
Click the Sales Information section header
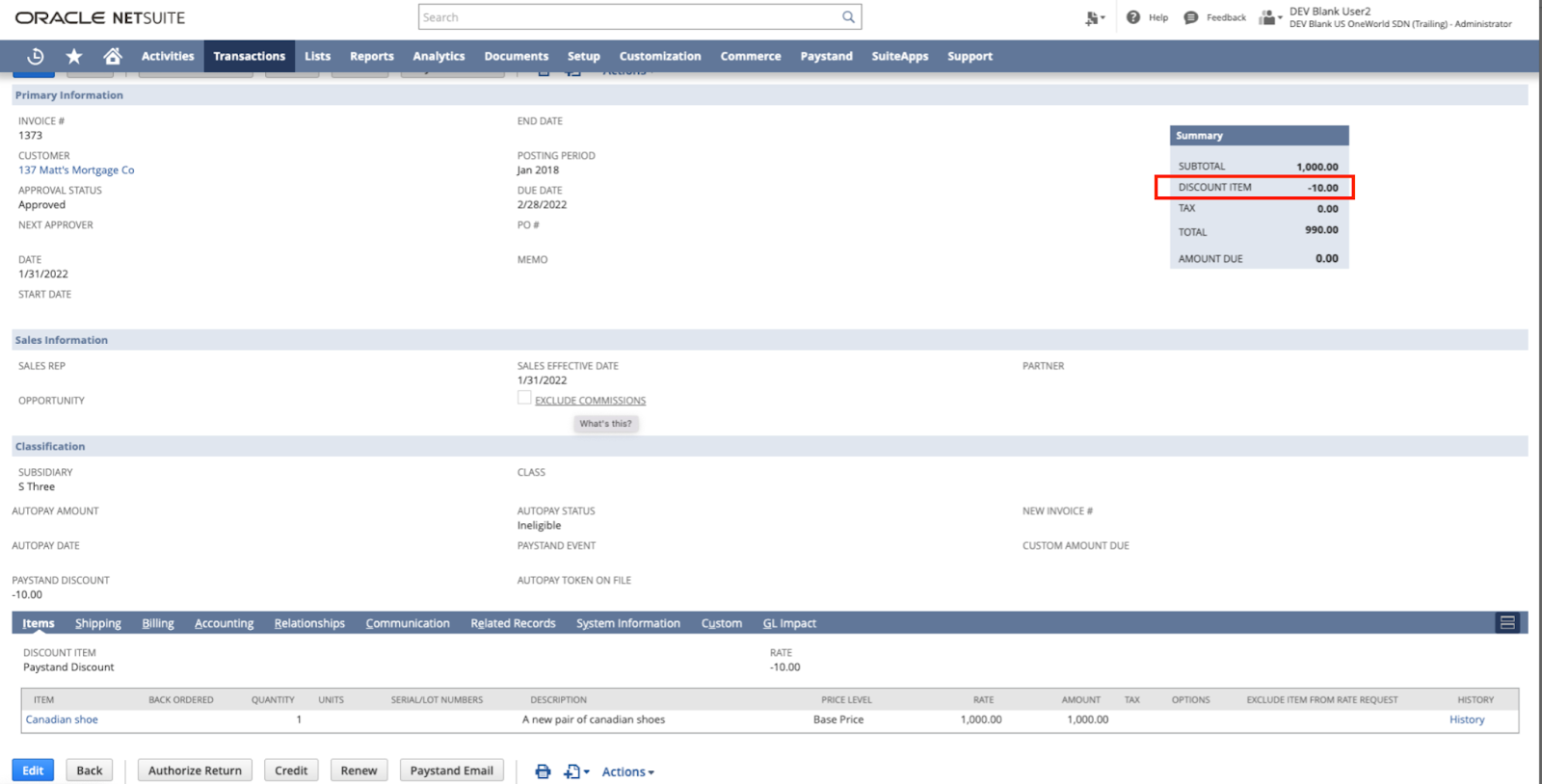click(x=769, y=340)
